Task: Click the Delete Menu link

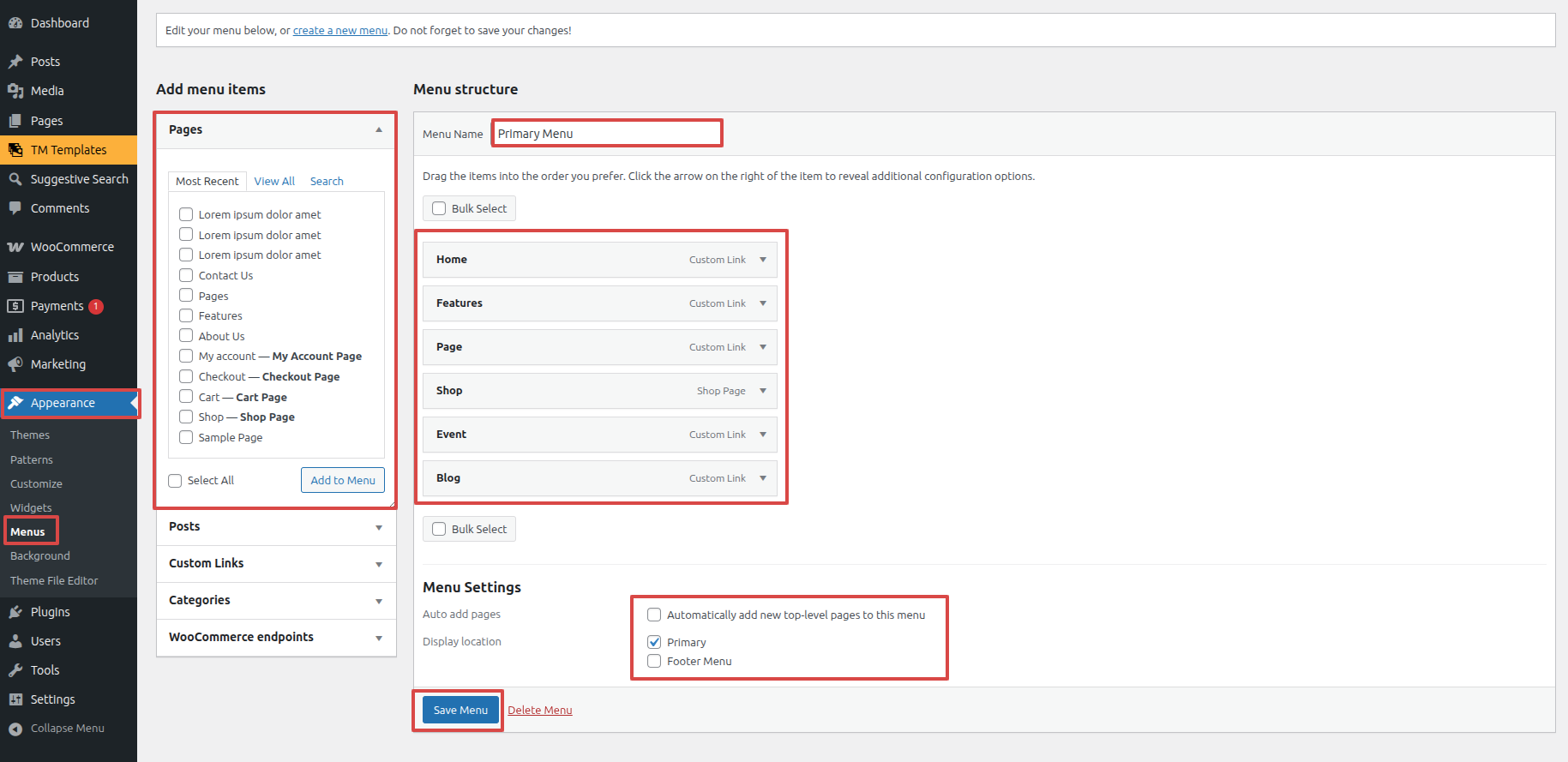Action: click(539, 711)
